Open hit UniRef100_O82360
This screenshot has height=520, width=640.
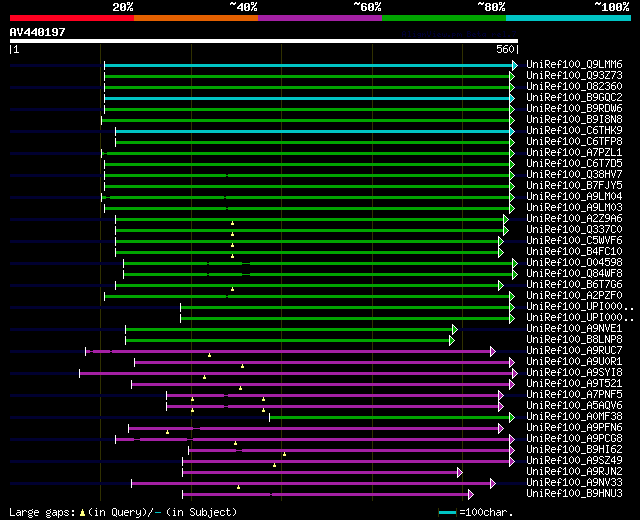574,87
